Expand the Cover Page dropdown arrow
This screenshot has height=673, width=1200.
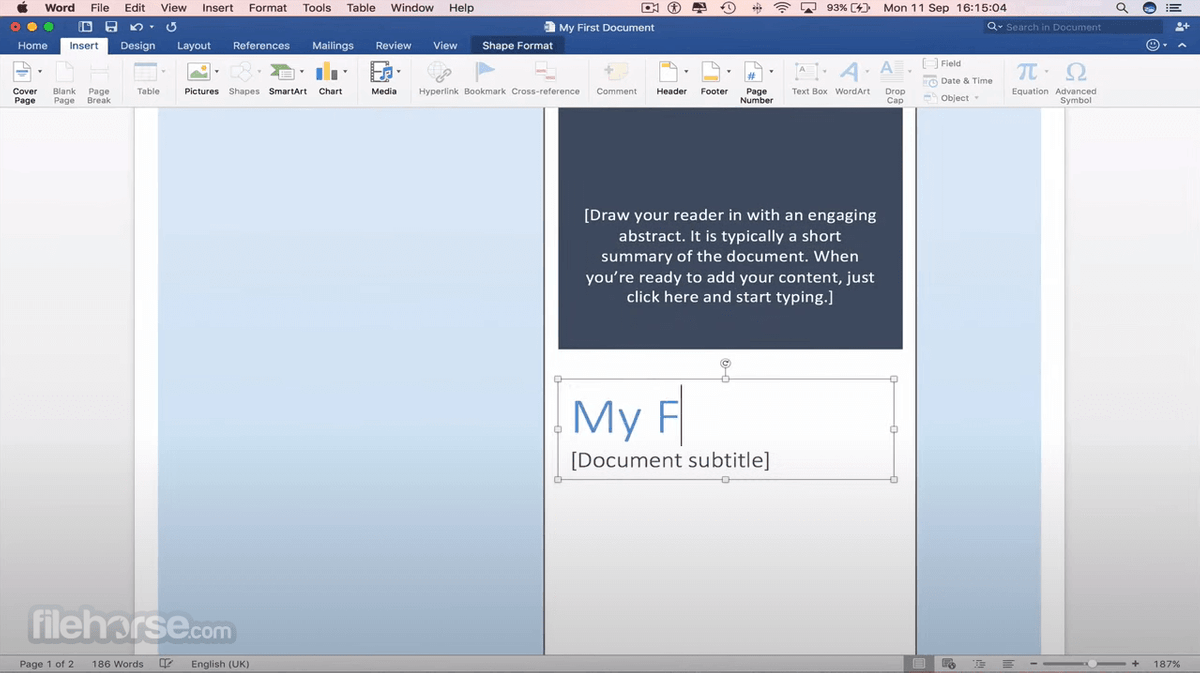point(41,72)
